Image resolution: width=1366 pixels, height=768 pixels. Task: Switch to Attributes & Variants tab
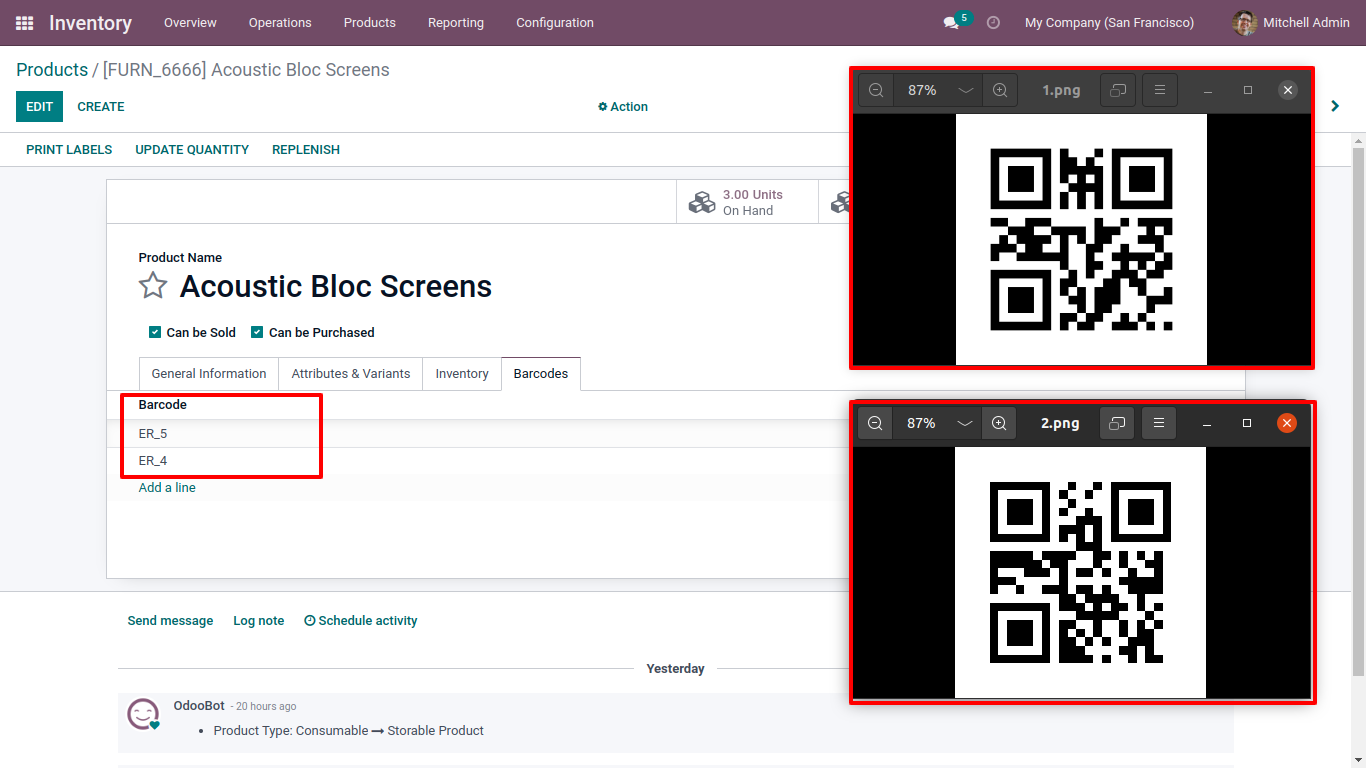tap(351, 373)
